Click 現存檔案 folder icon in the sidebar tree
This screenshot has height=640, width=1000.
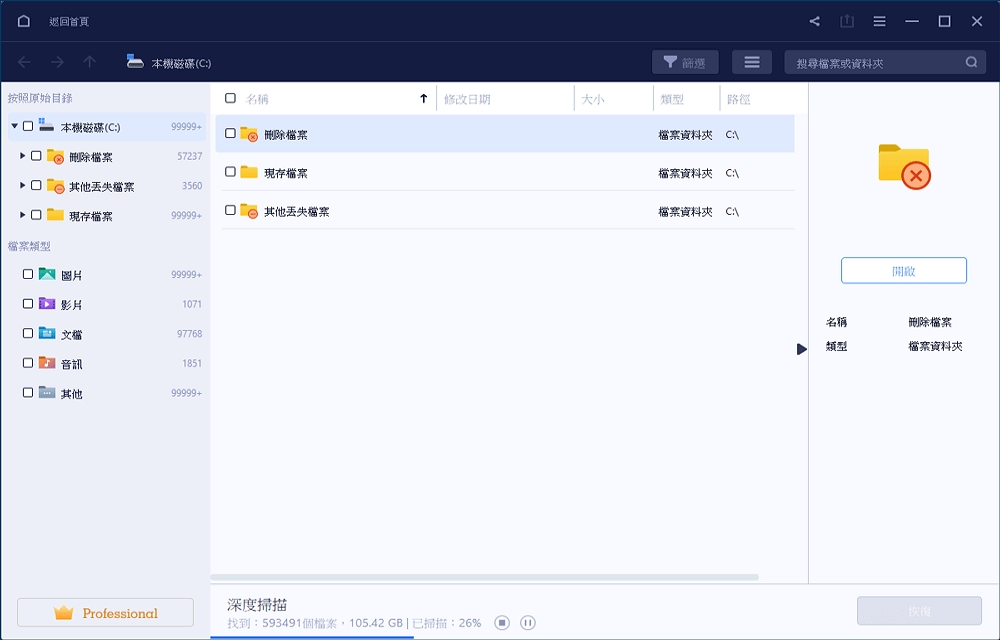[x=55, y=215]
